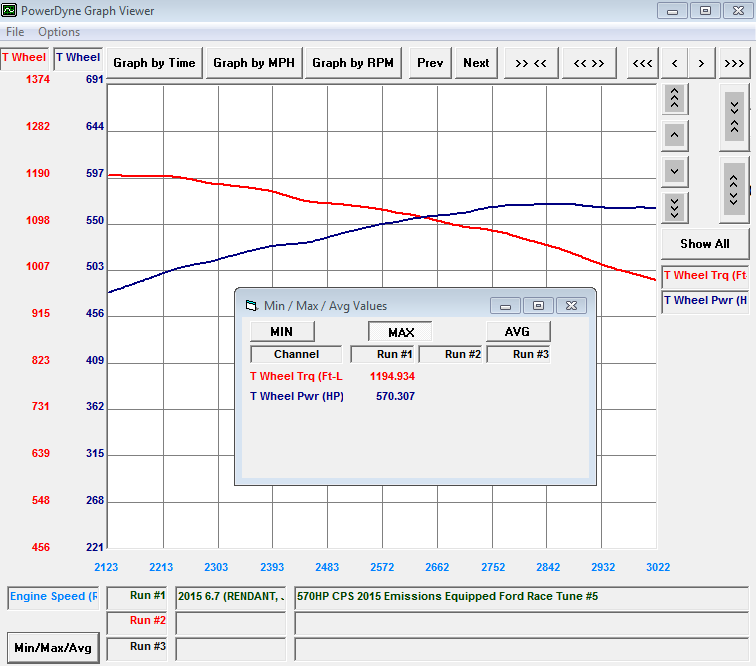Select Run #2 label at the bottom
This screenshot has height=666, width=756.
[137, 622]
